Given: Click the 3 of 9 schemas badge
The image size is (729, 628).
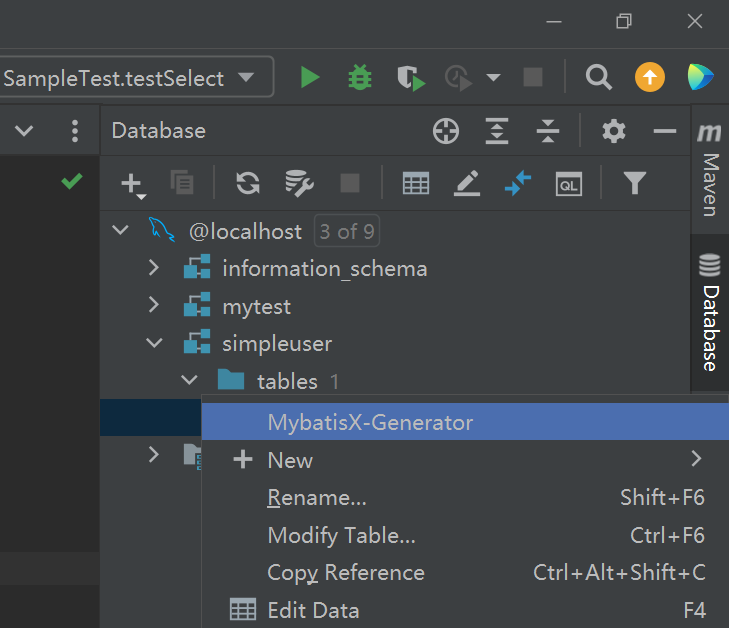Looking at the screenshot, I should pos(347,231).
